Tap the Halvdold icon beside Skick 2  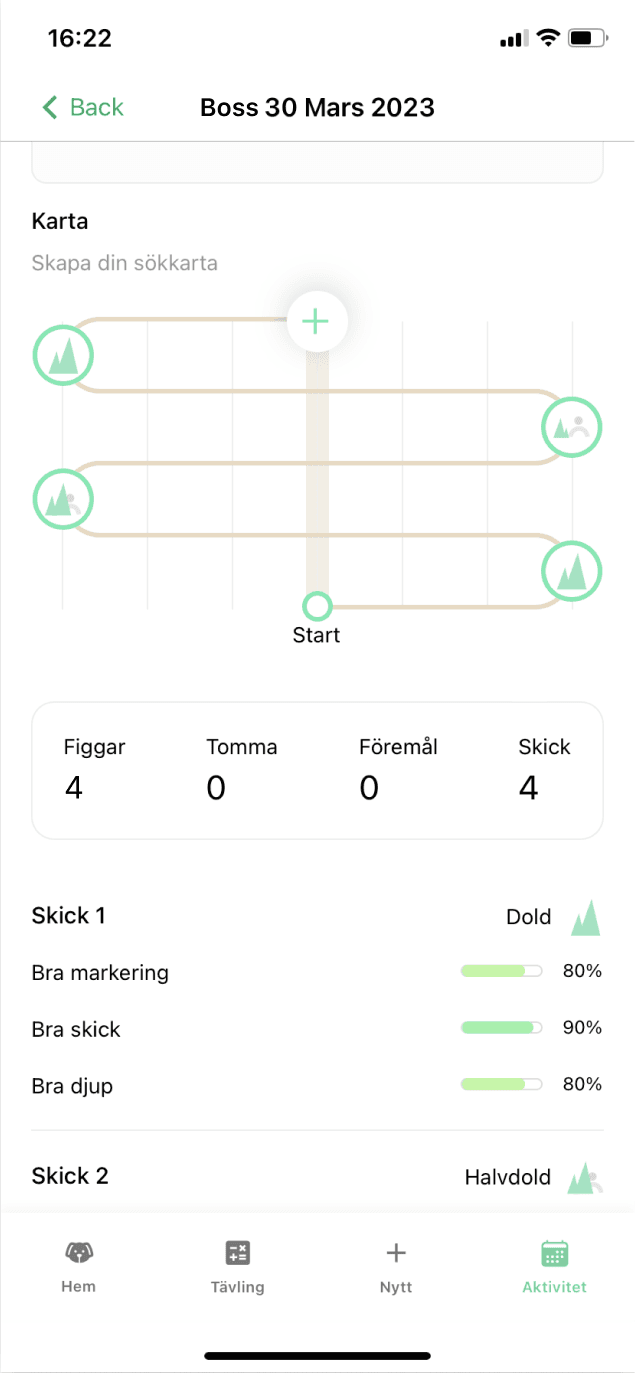(x=586, y=1179)
